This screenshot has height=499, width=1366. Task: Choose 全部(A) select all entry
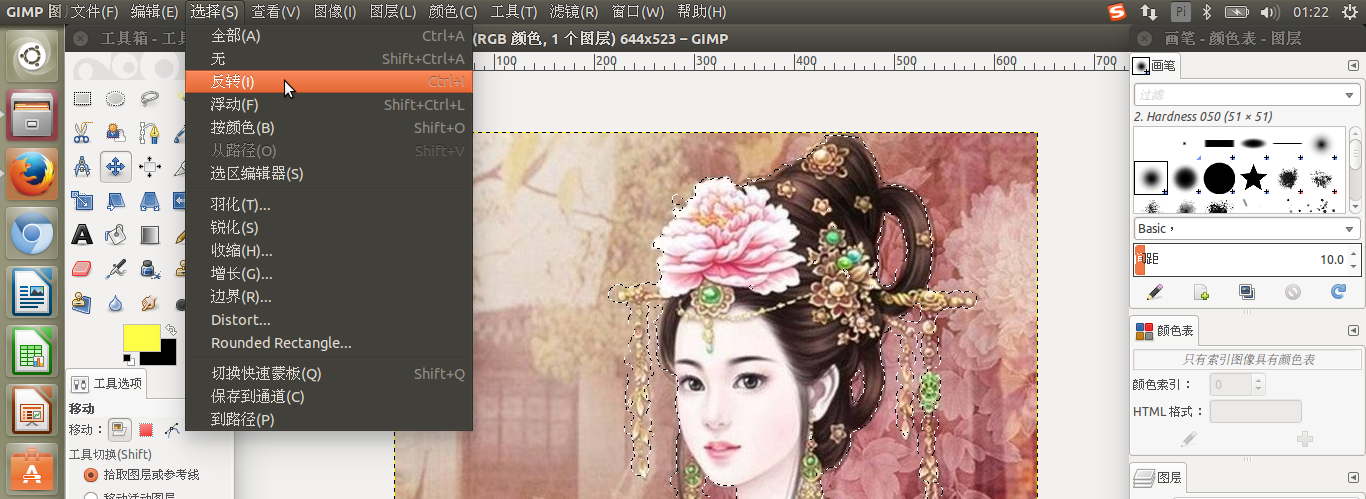(329, 35)
